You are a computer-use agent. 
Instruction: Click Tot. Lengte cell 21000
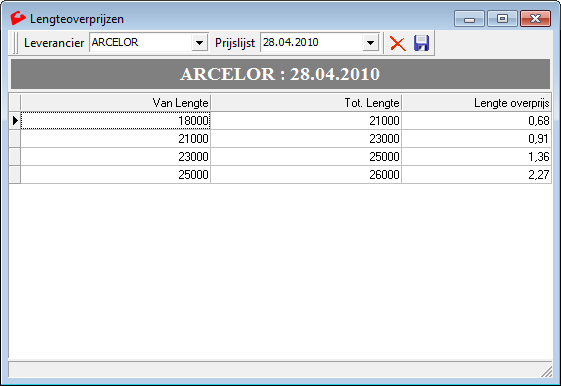pyautogui.click(x=306, y=121)
